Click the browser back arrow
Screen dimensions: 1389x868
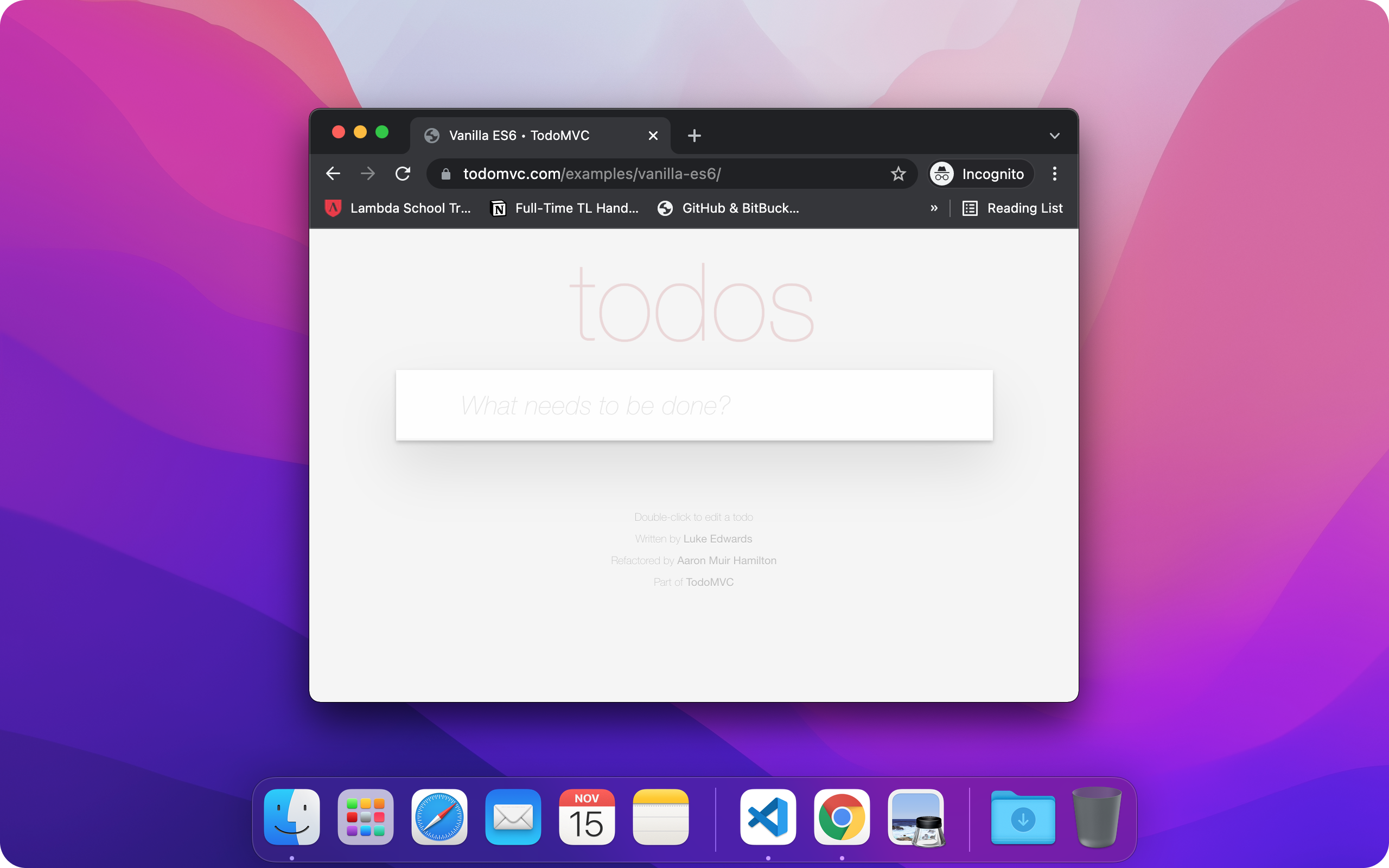point(333,174)
